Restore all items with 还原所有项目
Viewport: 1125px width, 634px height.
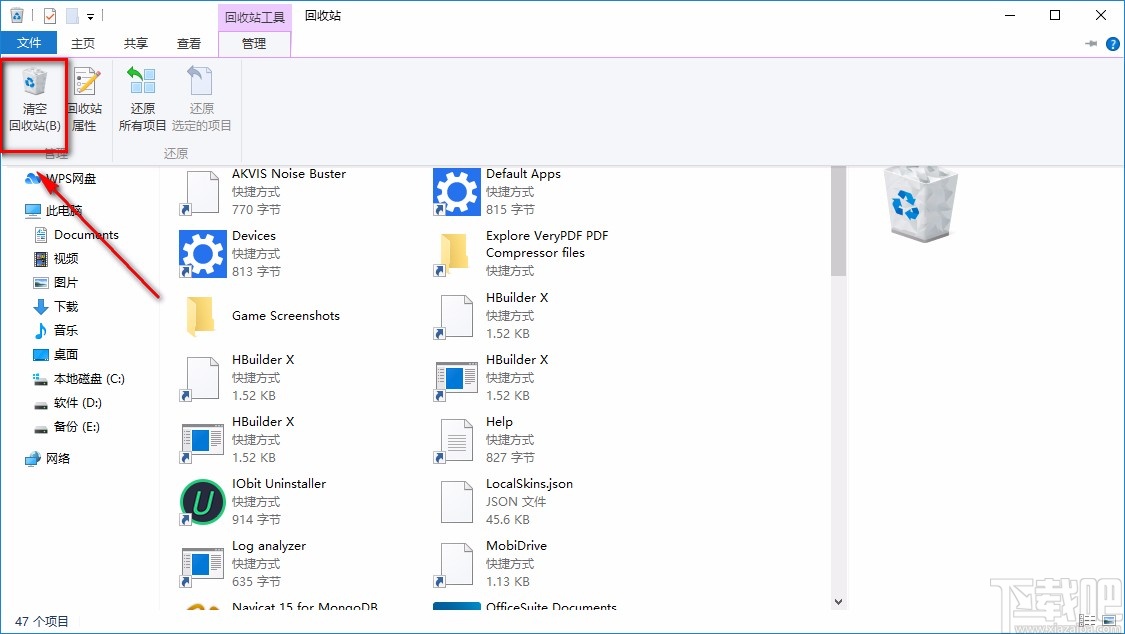[x=142, y=100]
